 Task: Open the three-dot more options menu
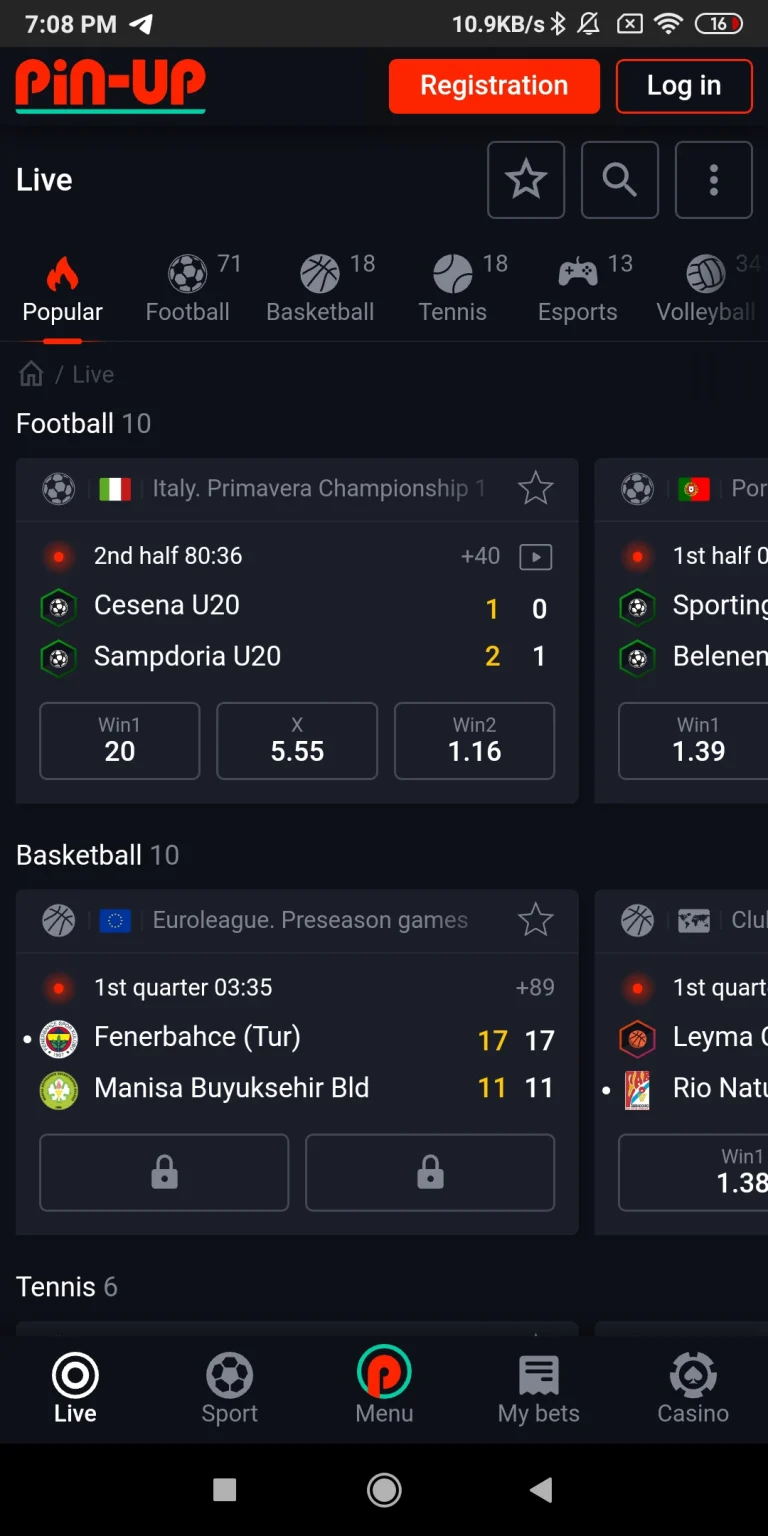coord(714,180)
